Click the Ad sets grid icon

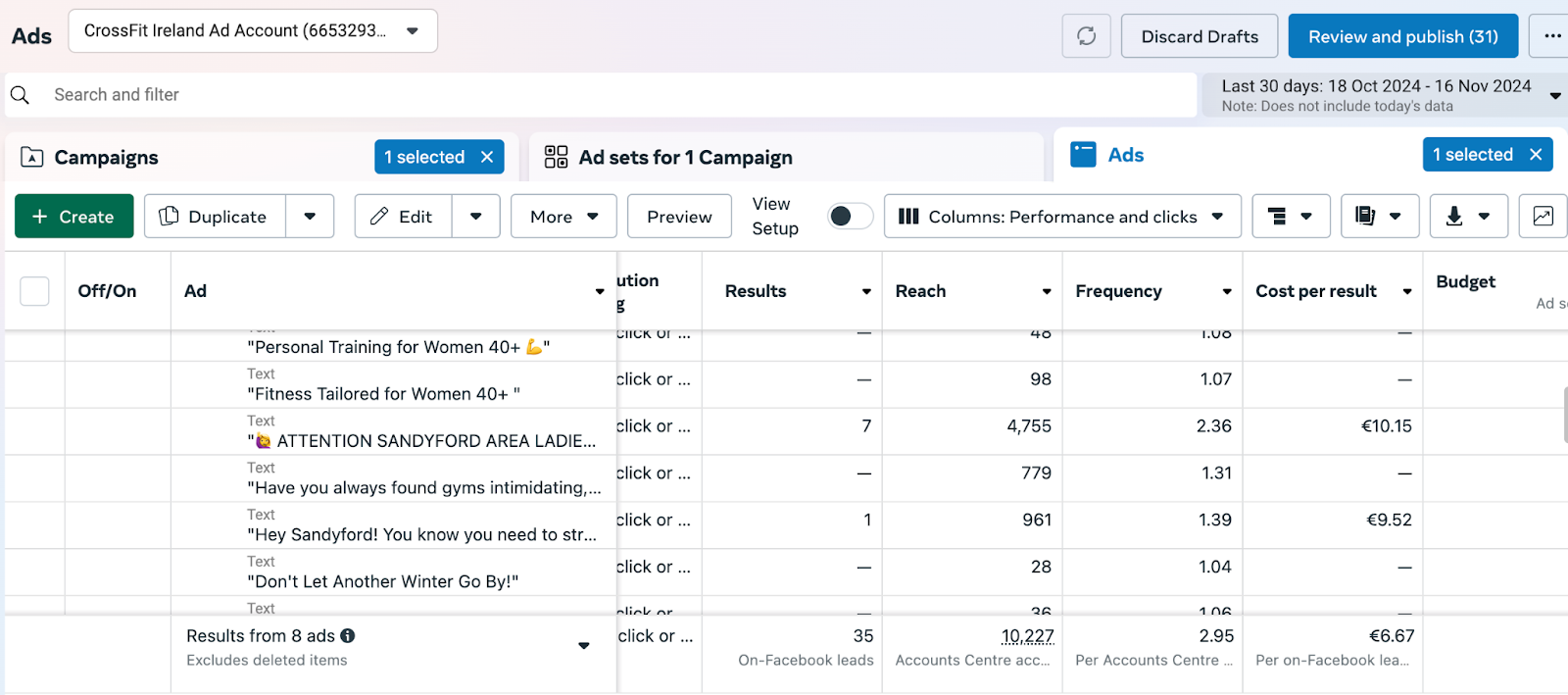point(556,157)
